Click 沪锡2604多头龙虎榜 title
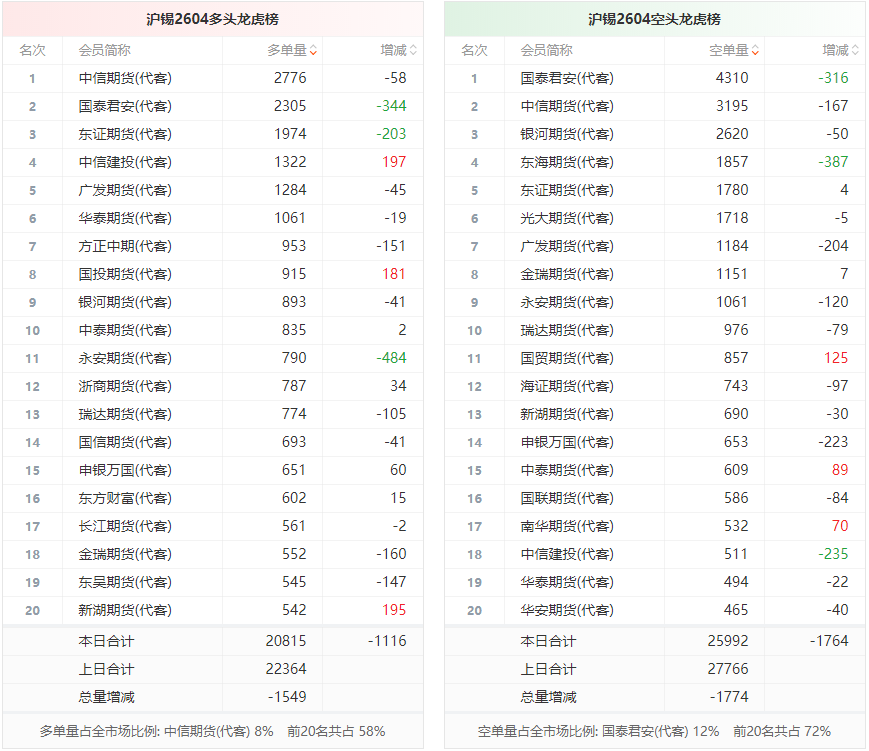This screenshot has width=869, height=751. click(213, 19)
